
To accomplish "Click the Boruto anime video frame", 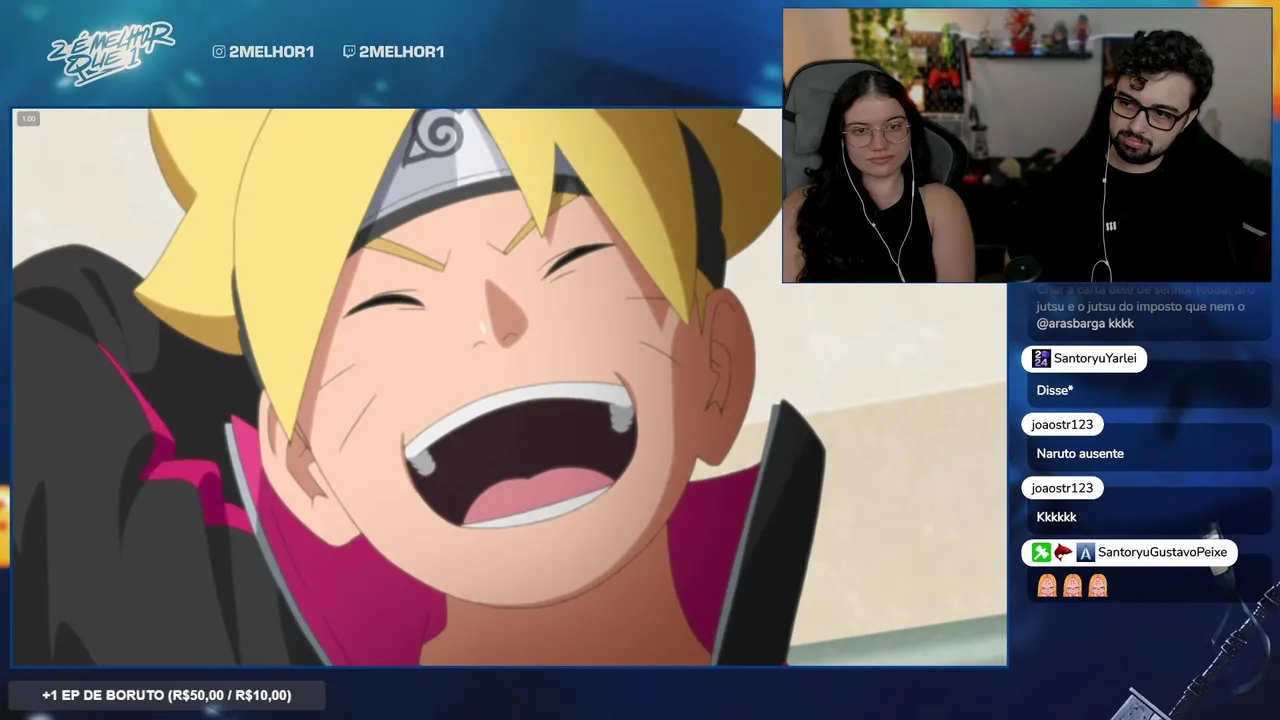I will 509,387.
